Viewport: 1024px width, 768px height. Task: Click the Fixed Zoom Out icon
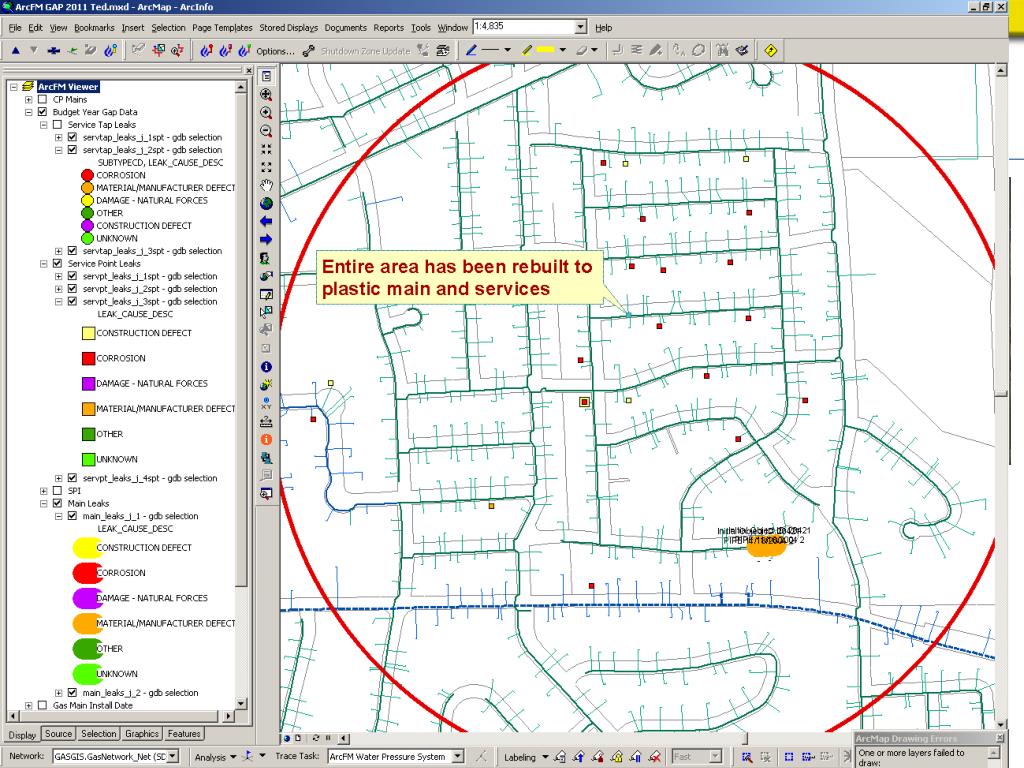(266, 167)
